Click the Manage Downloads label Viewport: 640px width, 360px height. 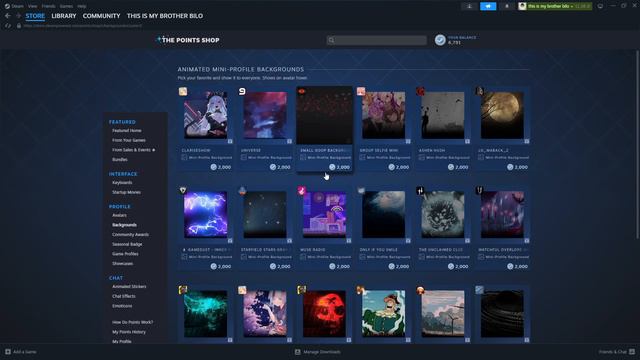pos(322,351)
